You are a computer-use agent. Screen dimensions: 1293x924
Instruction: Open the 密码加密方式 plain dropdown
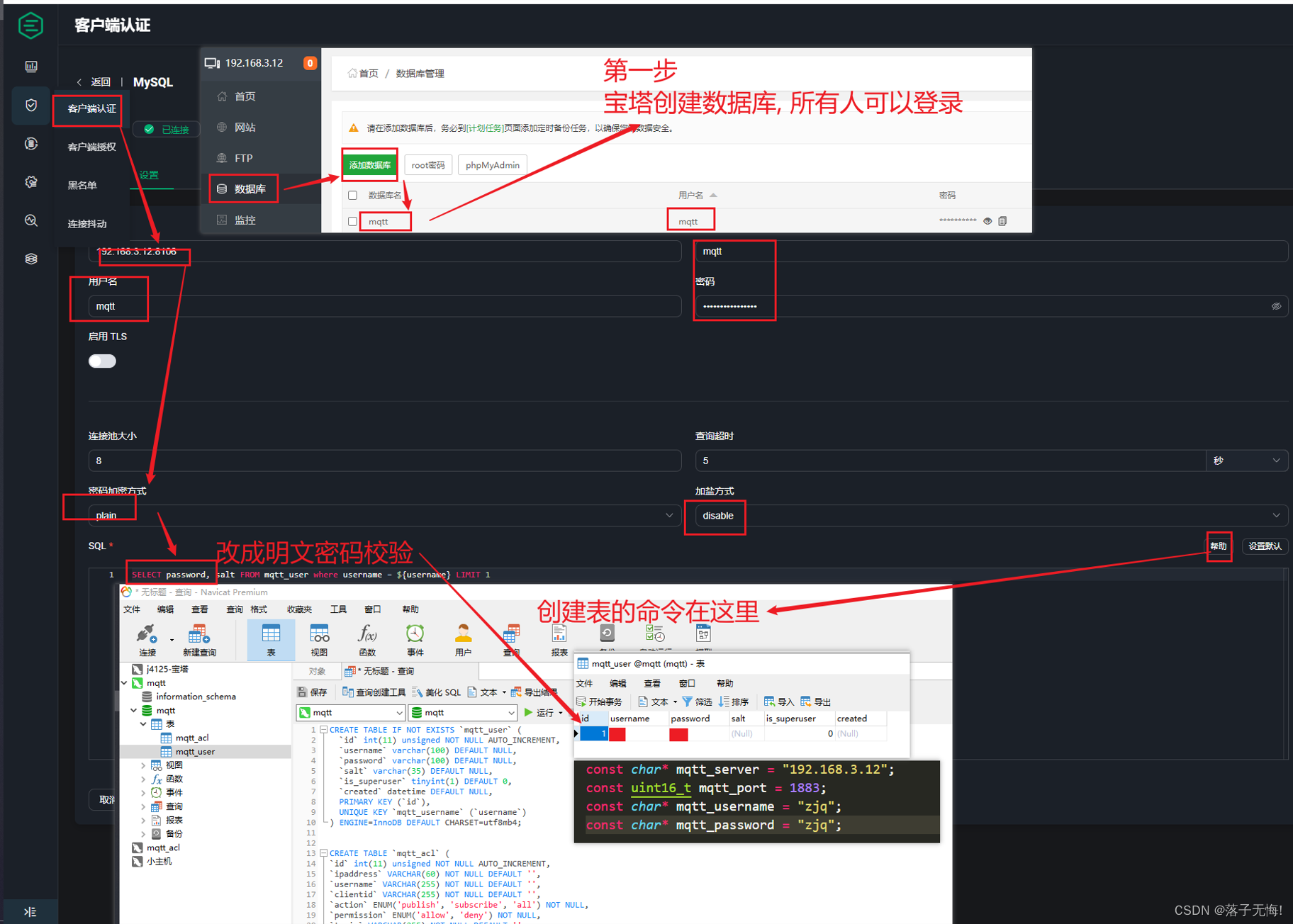385,515
